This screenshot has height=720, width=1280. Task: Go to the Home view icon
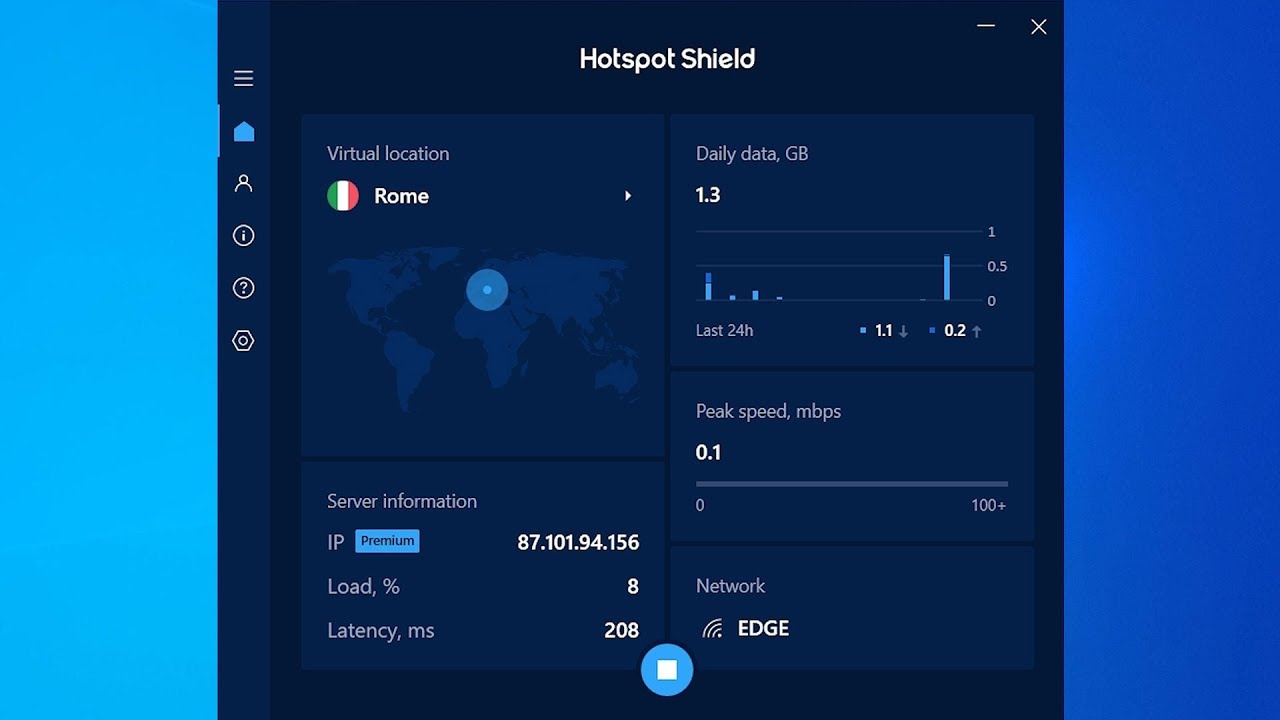coord(243,131)
